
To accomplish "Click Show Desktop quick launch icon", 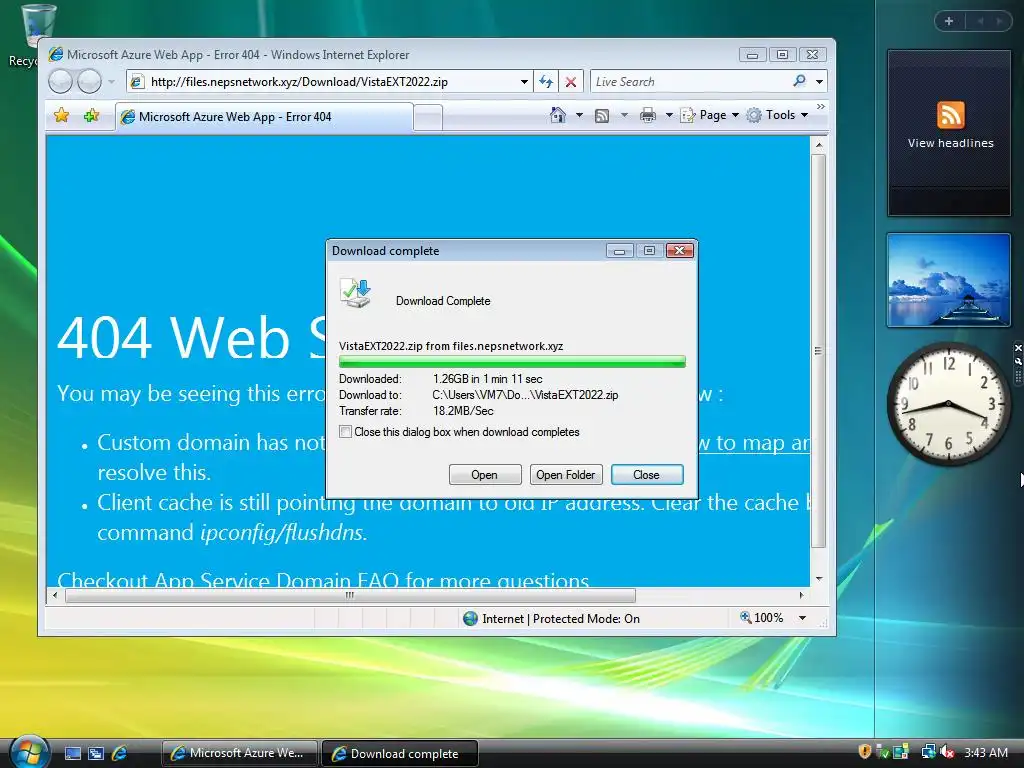I will click(x=73, y=753).
